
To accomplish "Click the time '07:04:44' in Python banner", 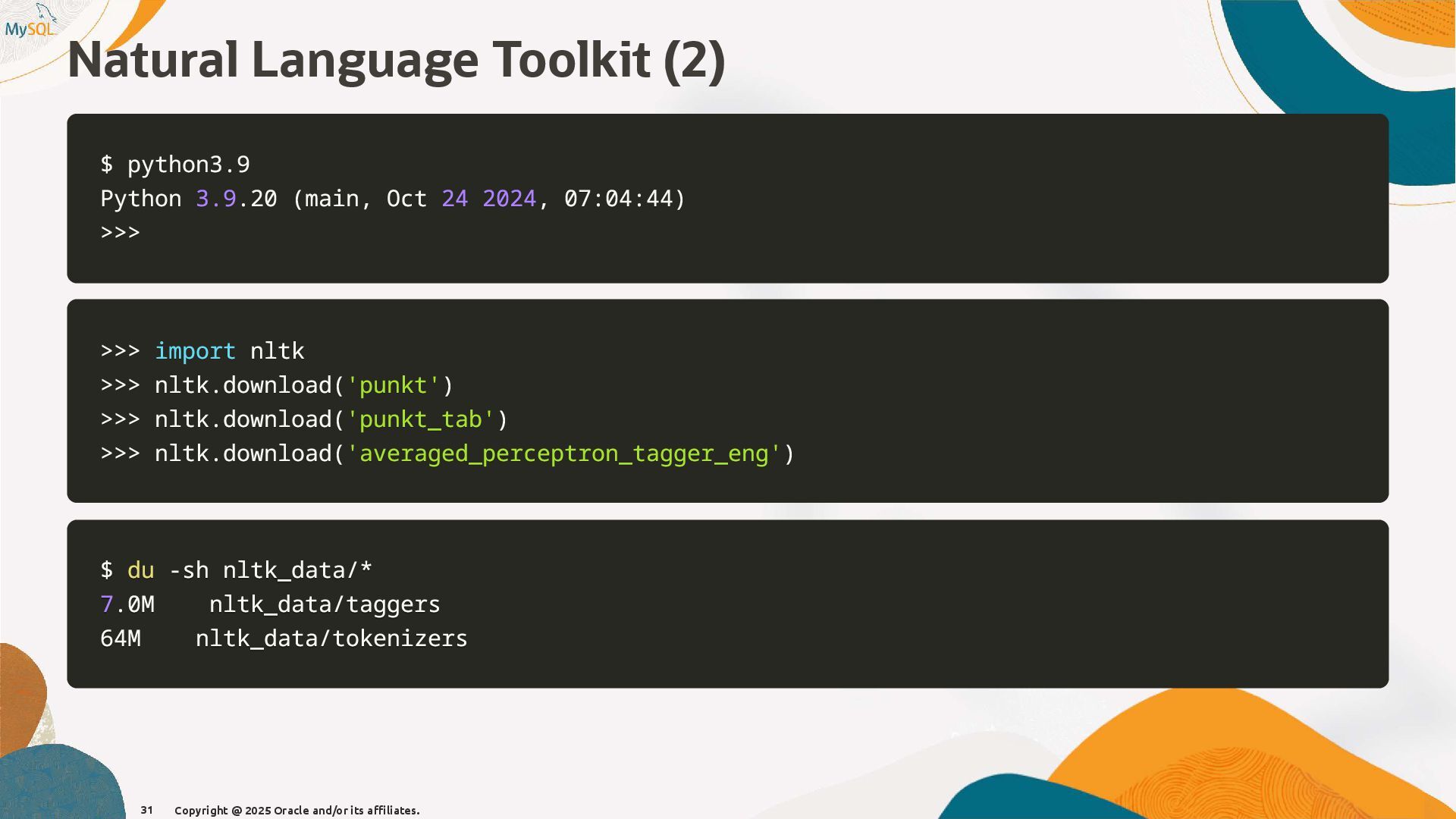I will click(618, 199).
